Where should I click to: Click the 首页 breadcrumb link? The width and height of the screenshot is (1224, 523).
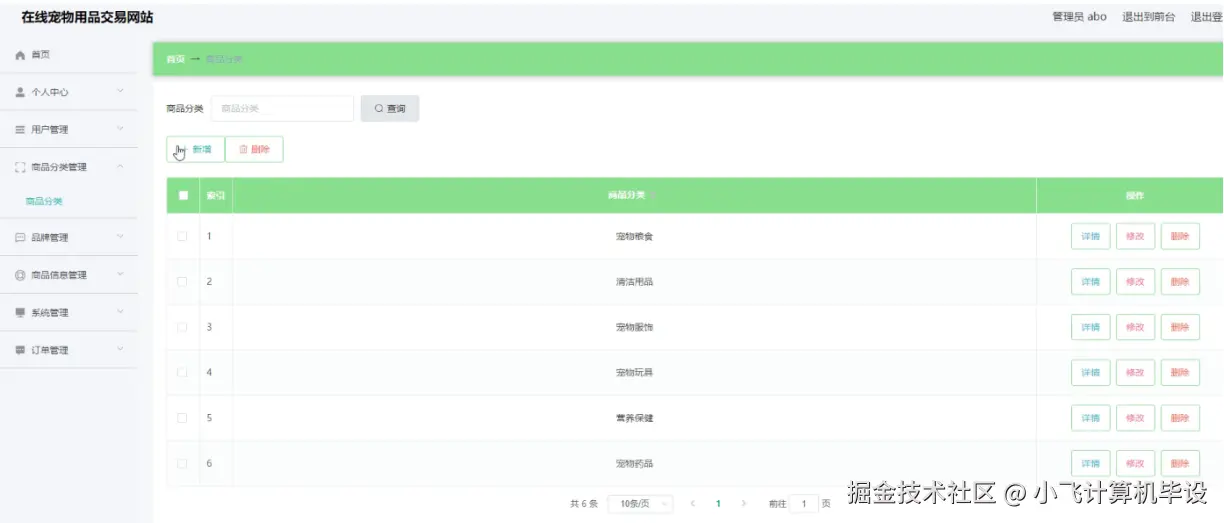(176, 59)
